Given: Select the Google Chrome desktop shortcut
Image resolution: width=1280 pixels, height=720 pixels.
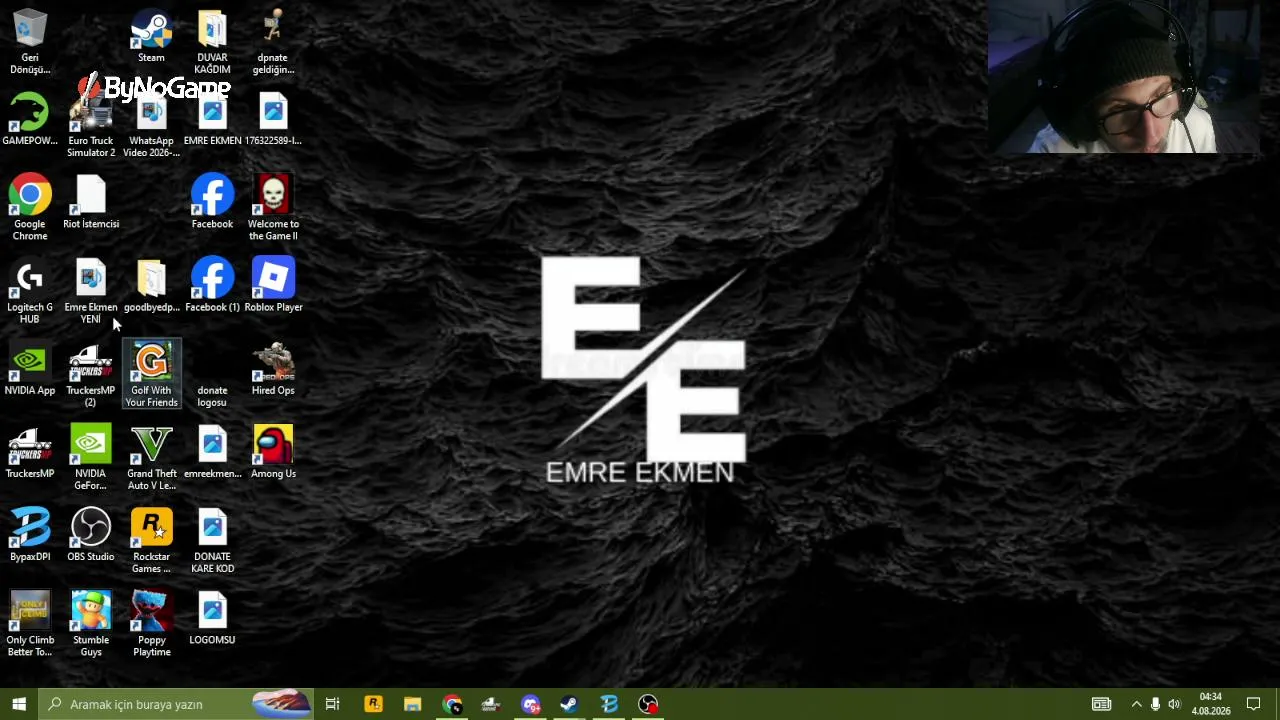Looking at the screenshot, I should [30, 209].
